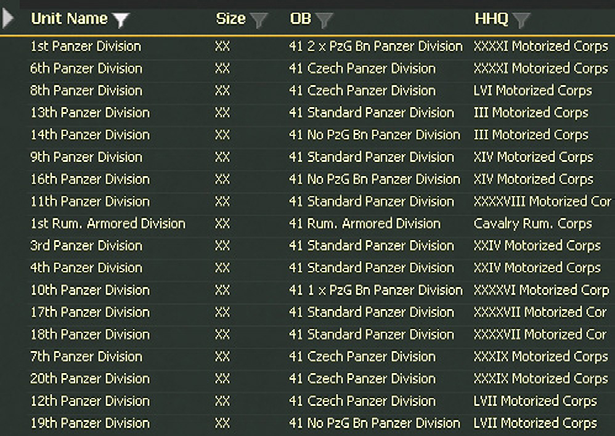Click the Cavalry Rum. Corps HHQ cell
Screen dimensions: 615x436
[533, 224]
